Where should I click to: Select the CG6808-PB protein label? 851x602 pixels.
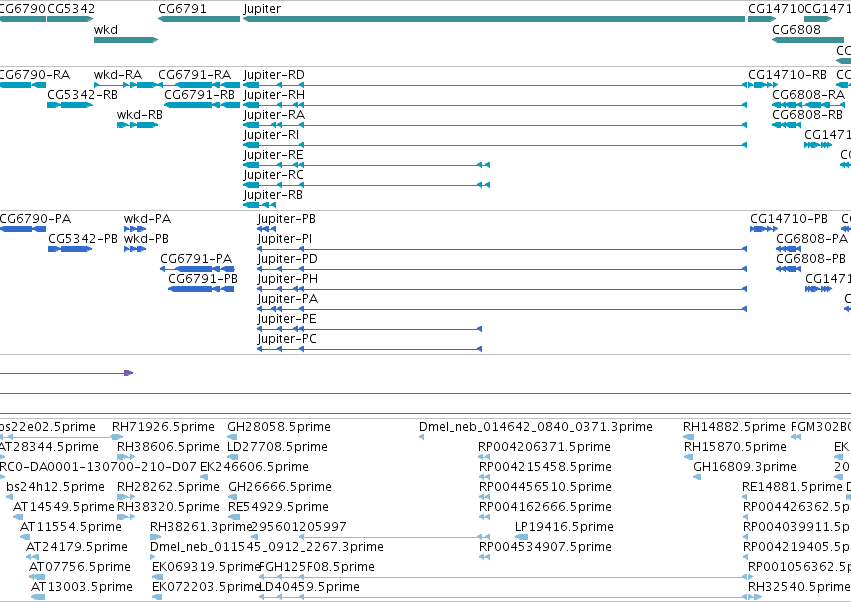(x=811, y=259)
